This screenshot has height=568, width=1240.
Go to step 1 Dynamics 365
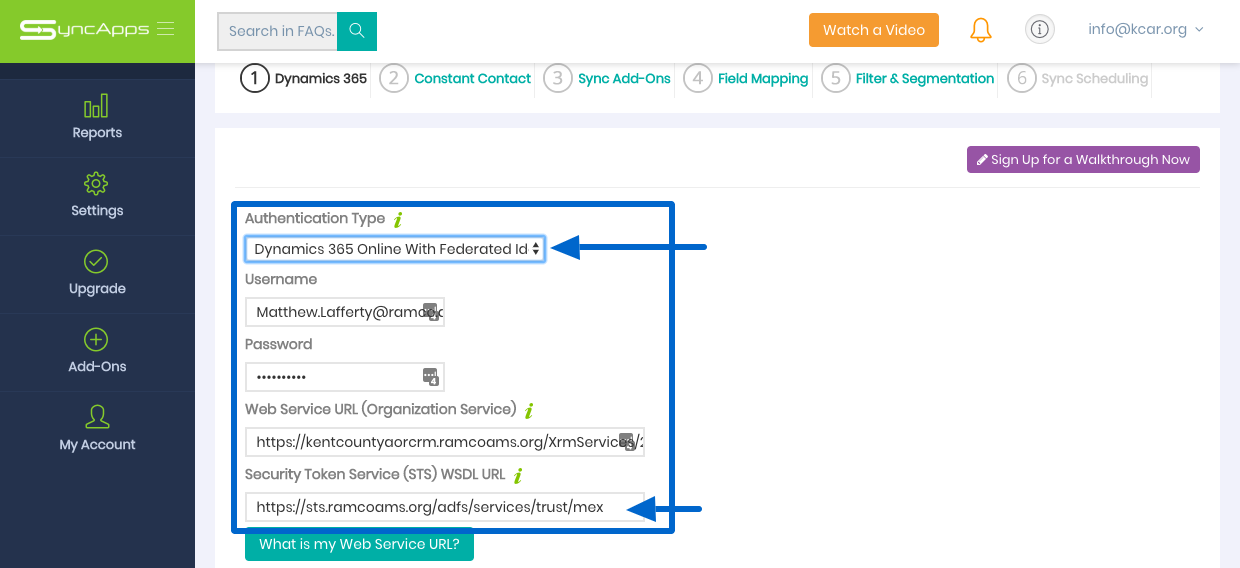click(304, 78)
